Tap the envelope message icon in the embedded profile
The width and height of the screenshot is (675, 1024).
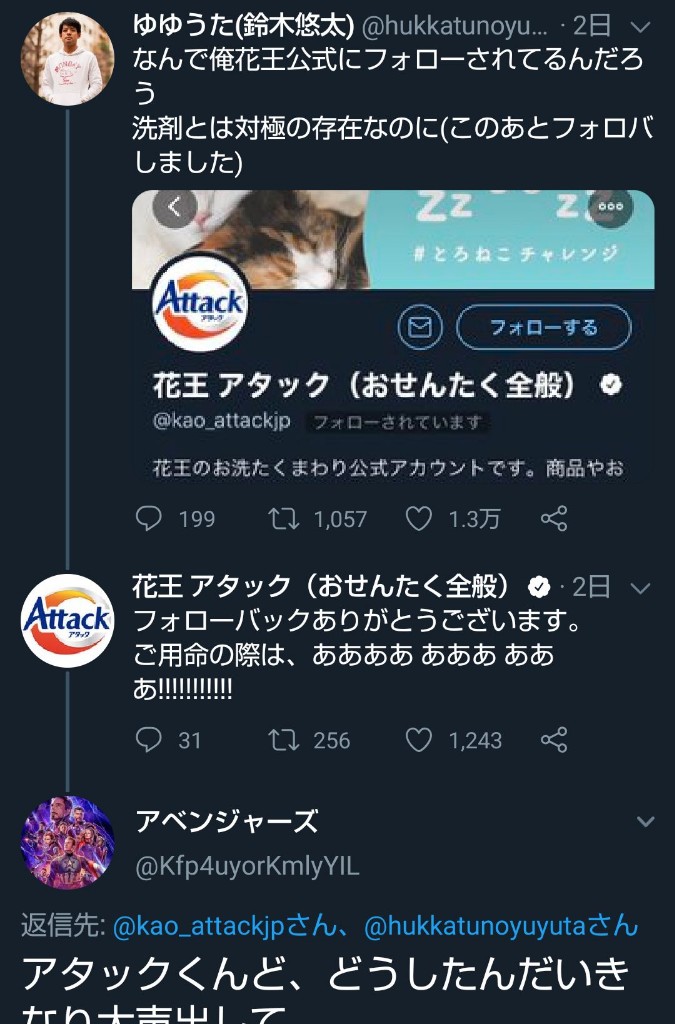[420, 327]
